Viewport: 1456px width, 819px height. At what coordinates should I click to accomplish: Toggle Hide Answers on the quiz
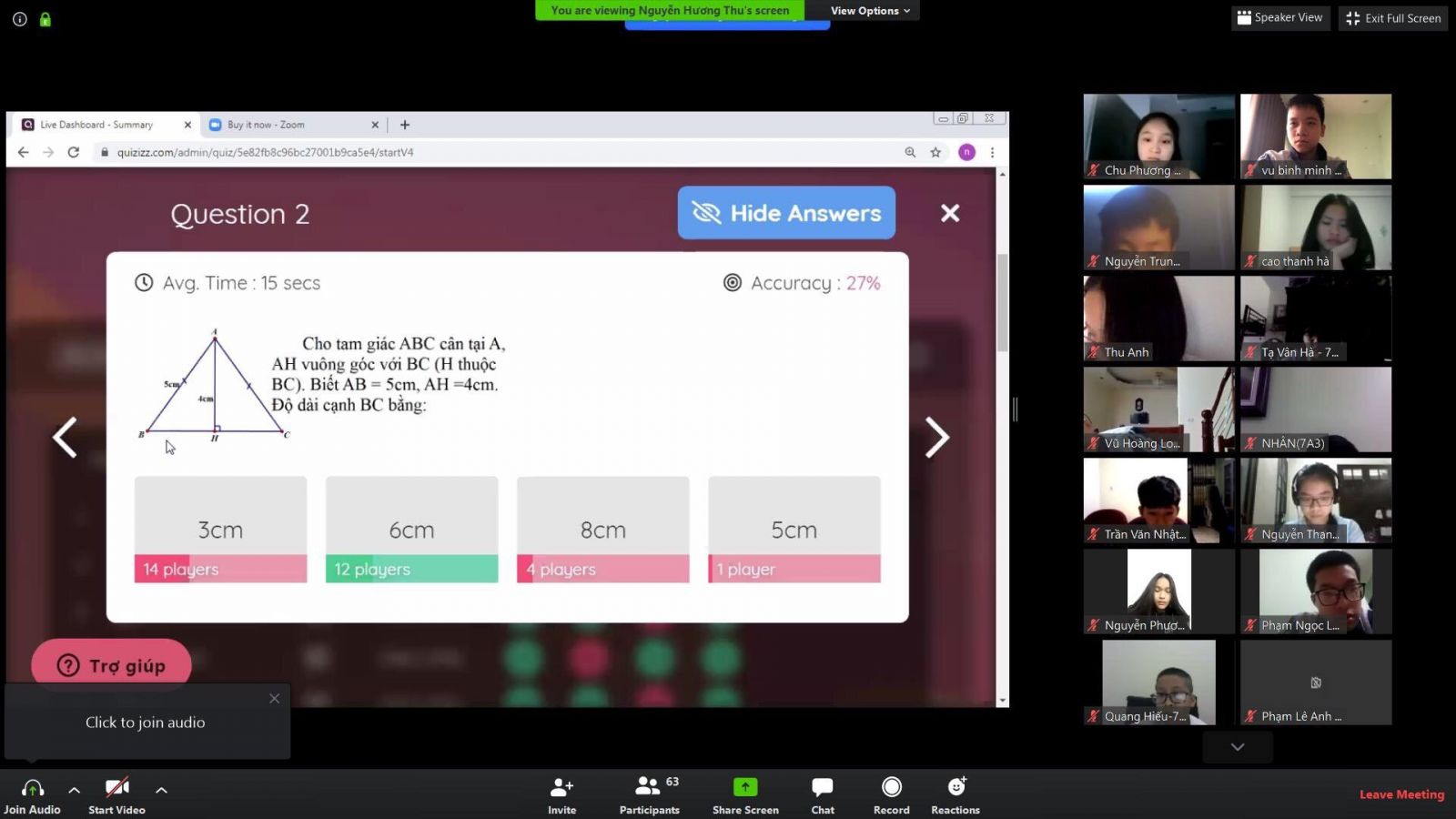786,213
